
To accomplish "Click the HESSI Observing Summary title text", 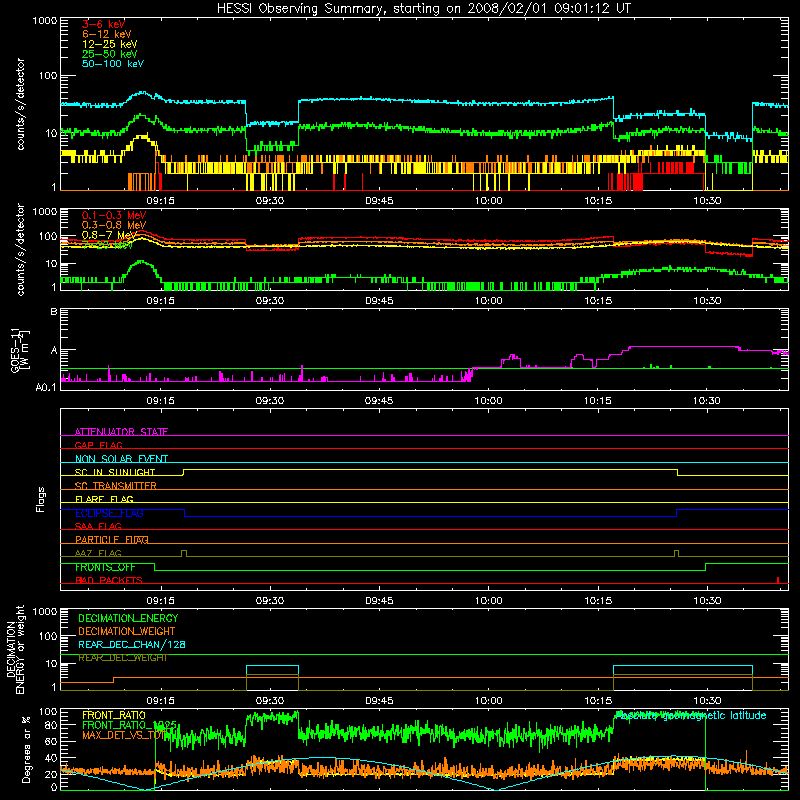I will pos(424,9).
